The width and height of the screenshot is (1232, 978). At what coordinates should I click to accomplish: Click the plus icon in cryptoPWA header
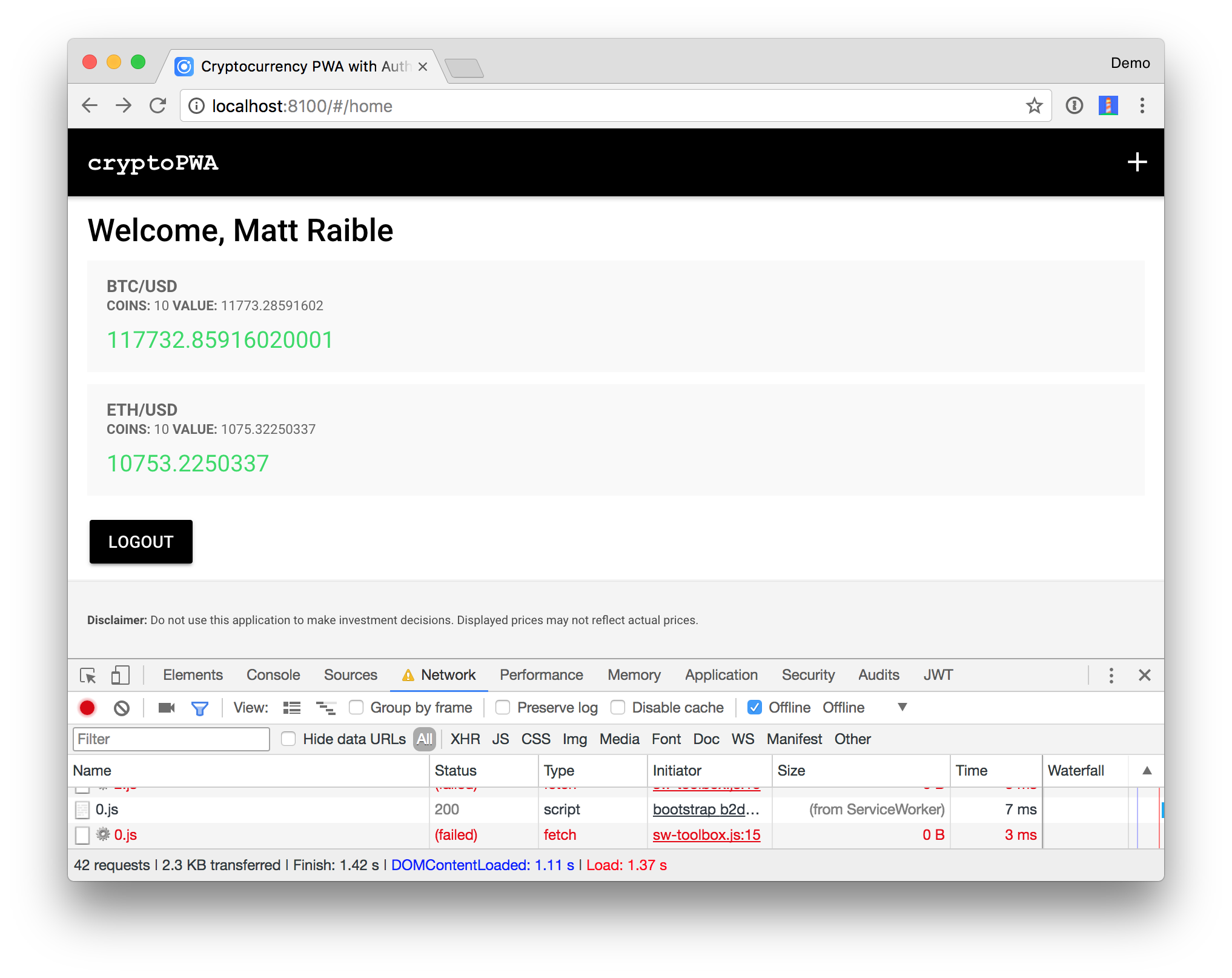[1137, 162]
